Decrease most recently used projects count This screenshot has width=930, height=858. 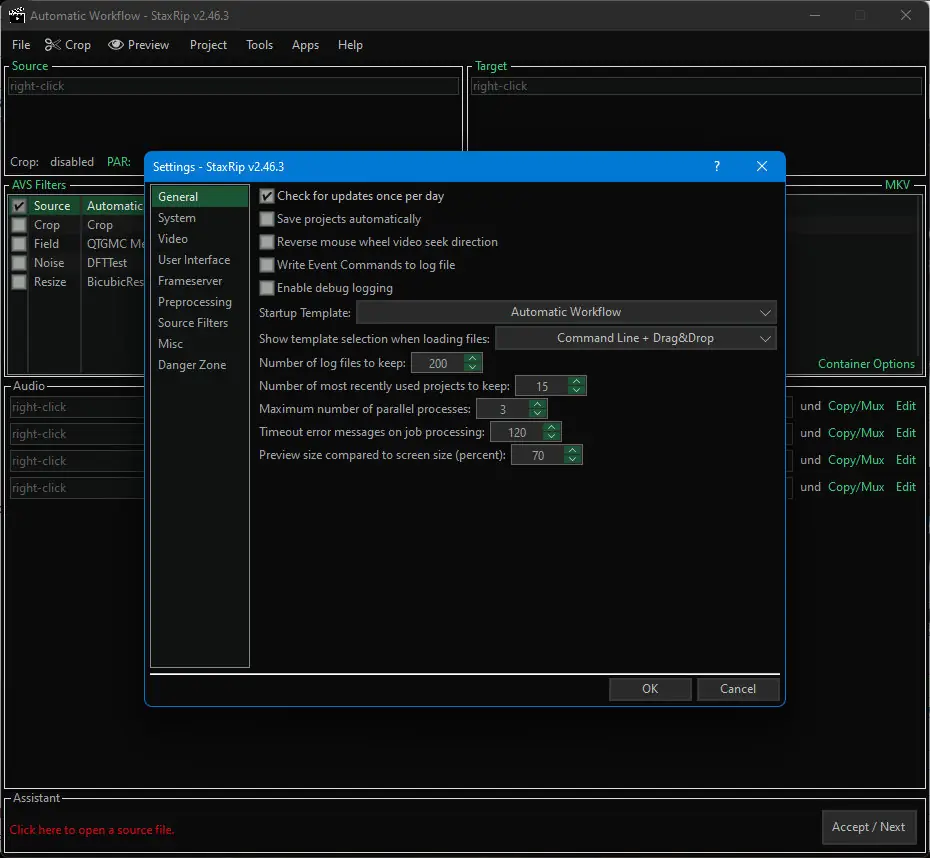click(x=576, y=390)
